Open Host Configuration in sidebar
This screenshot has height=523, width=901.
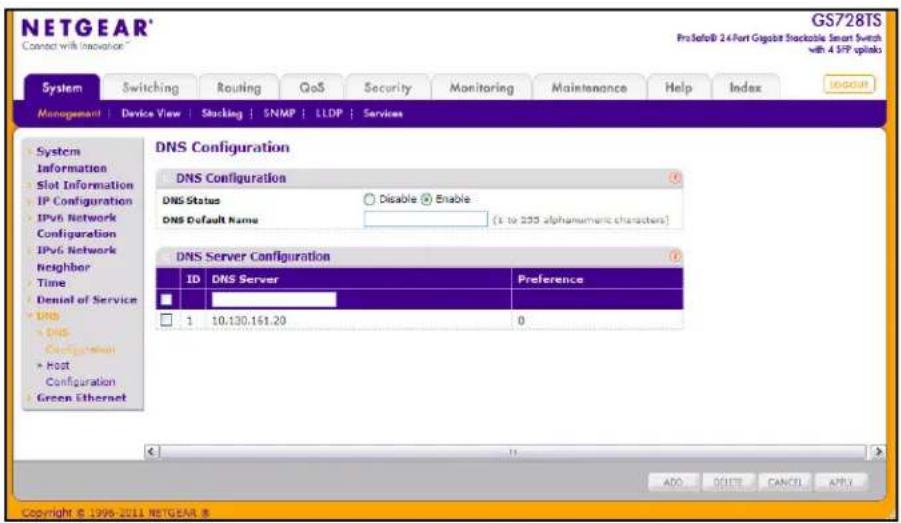[80, 374]
